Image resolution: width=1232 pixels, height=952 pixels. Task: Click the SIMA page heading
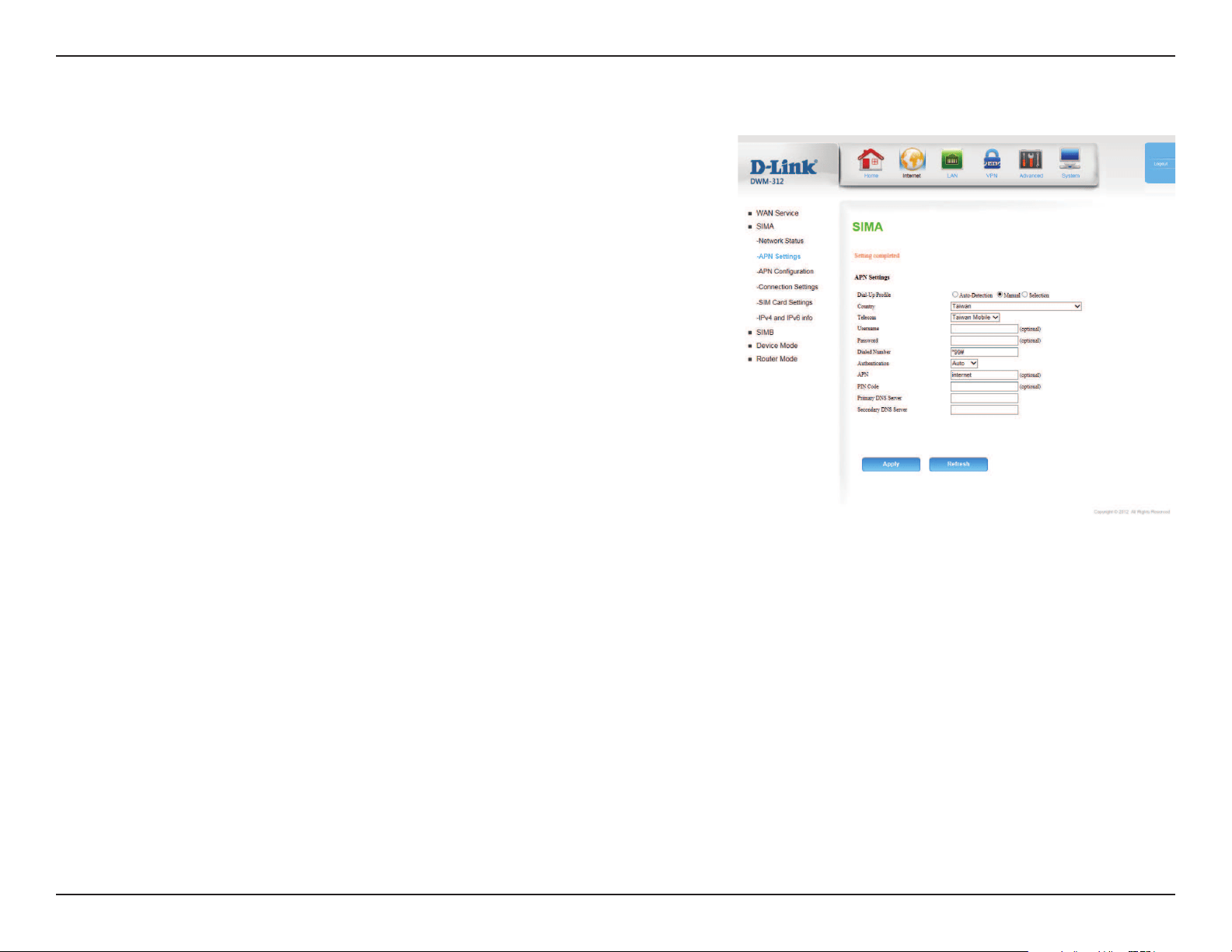(867, 227)
